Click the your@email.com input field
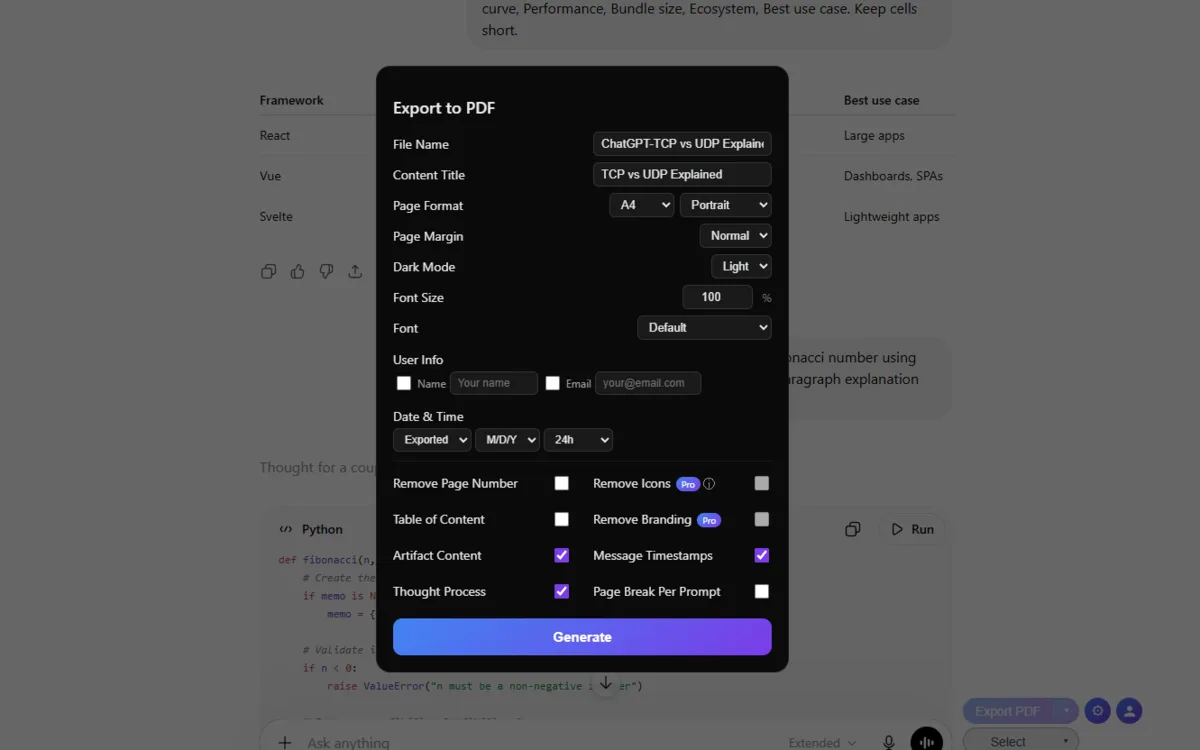The image size is (1200, 750). point(648,383)
